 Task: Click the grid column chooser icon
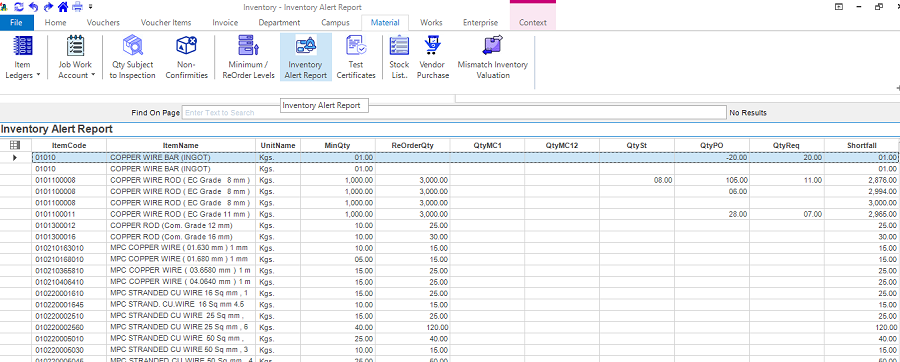click(x=15, y=145)
